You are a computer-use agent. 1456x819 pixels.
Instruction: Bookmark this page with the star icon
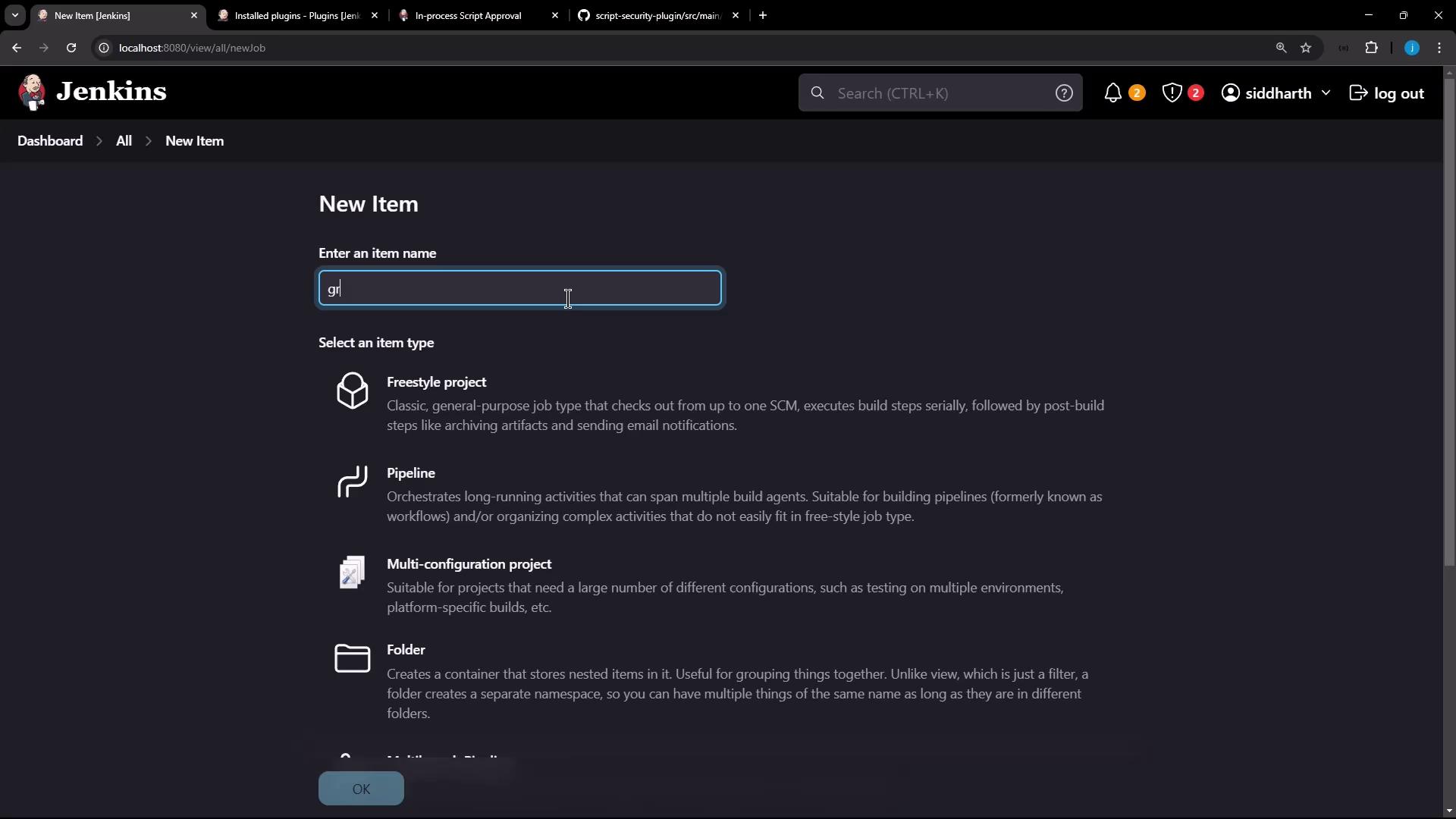1306,48
